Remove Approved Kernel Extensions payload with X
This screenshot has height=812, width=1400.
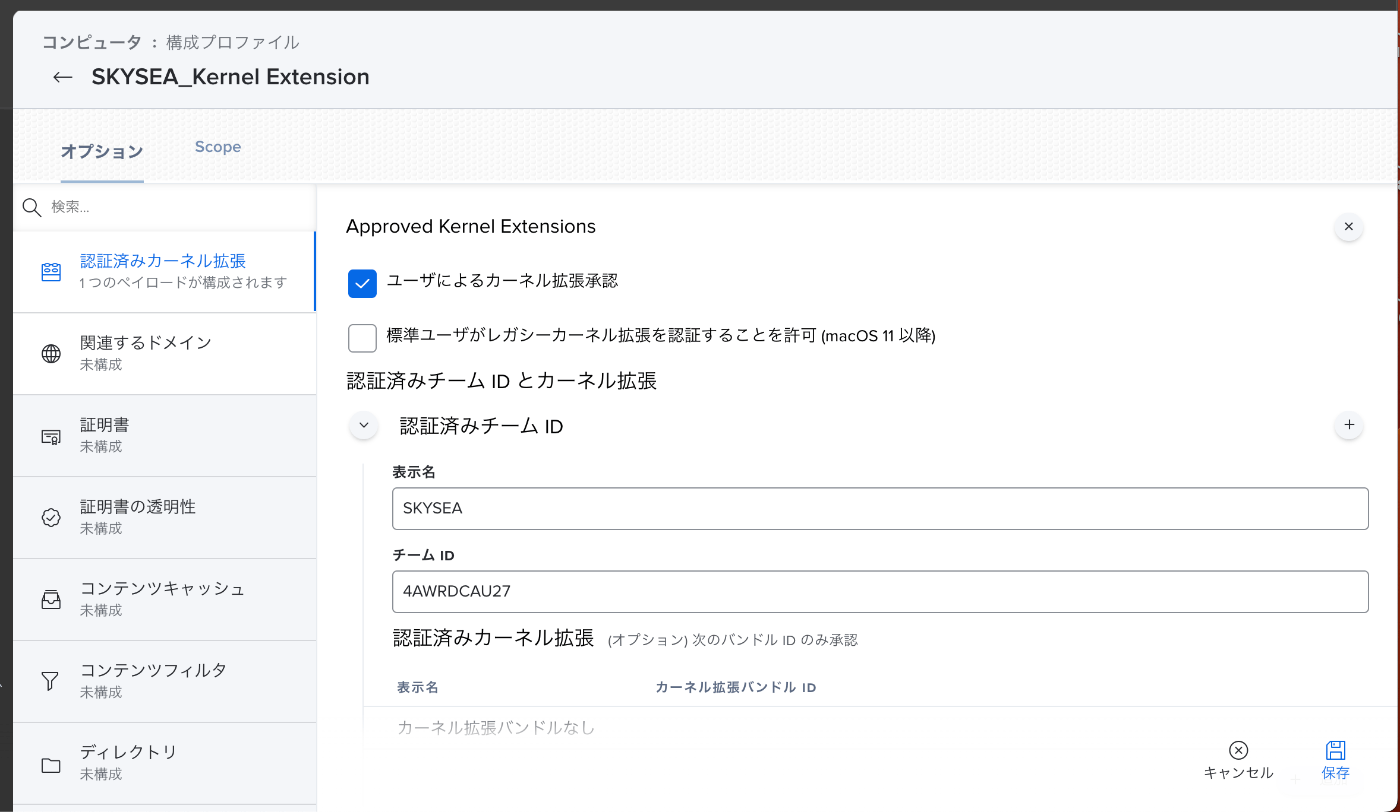pos(1348,227)
